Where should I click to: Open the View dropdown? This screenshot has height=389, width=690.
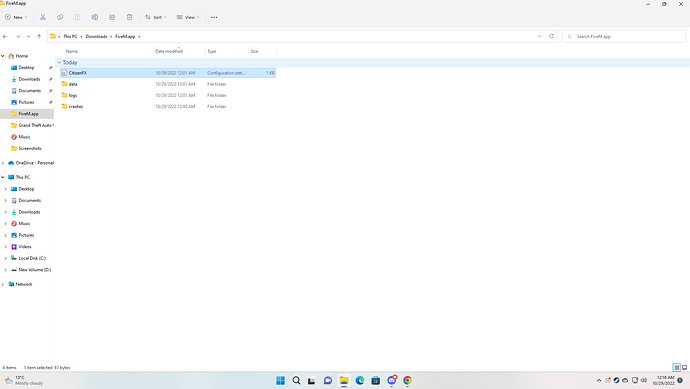point(188,17)
